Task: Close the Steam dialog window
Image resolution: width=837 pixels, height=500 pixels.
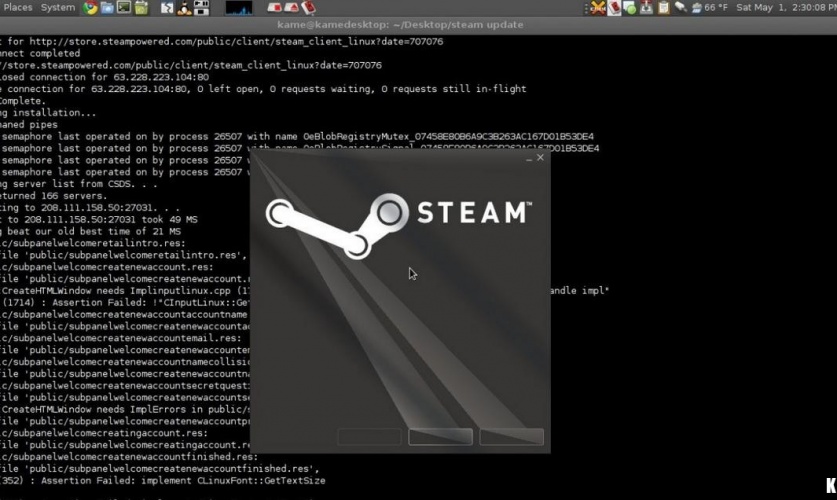Action: click(541, 158)
